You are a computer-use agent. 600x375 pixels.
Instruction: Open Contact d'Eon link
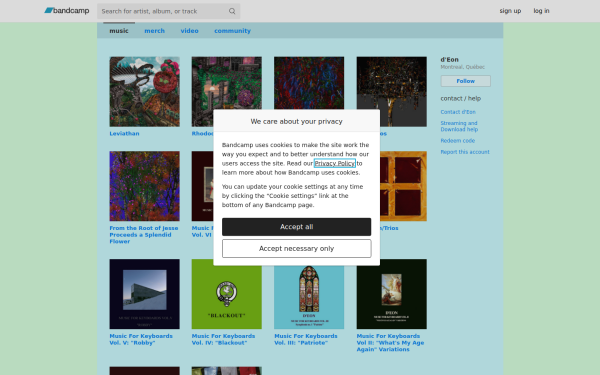pyautogui.click(x=458, y=112)
